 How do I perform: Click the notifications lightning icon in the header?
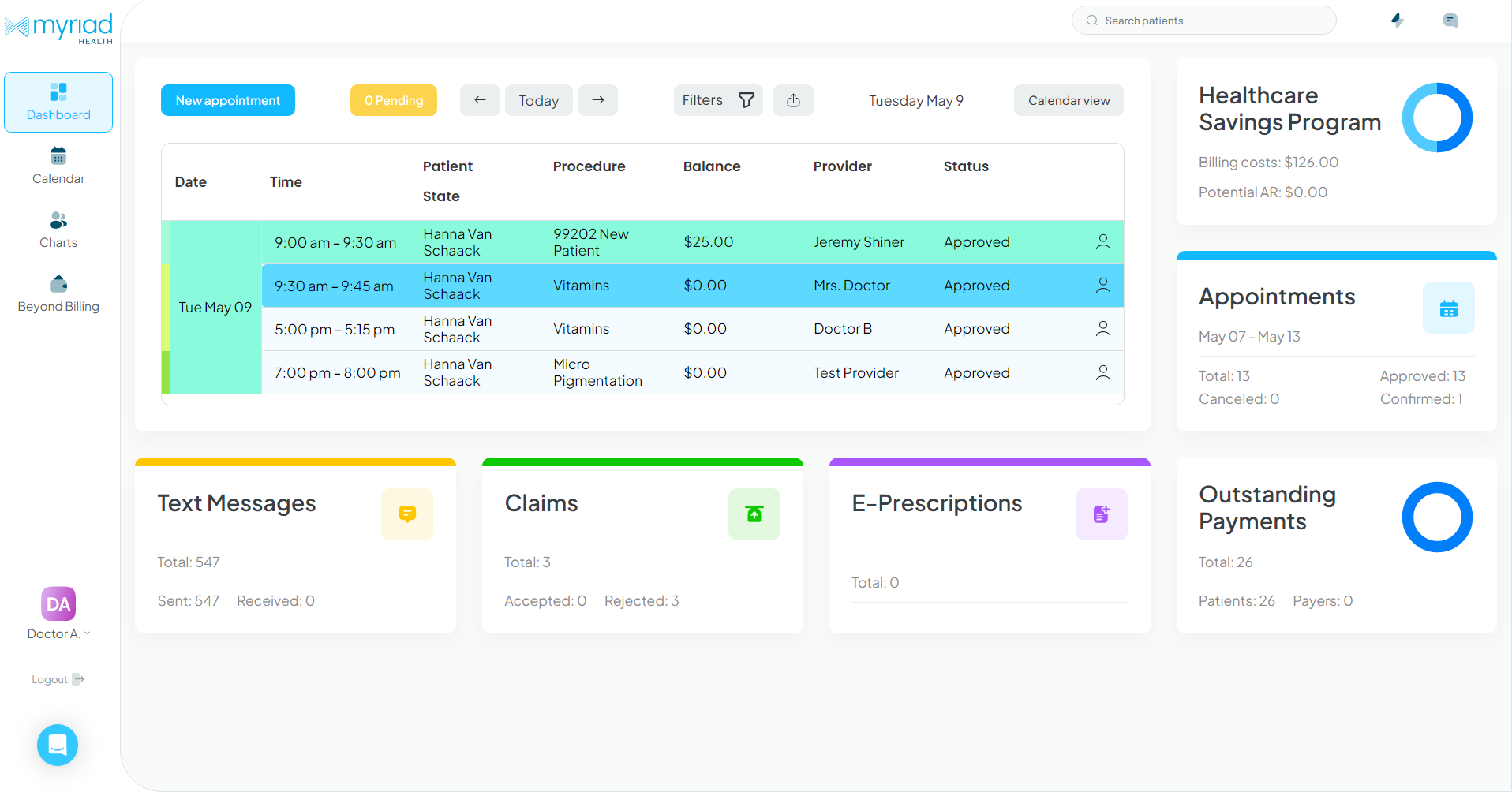pos(1396,21)
